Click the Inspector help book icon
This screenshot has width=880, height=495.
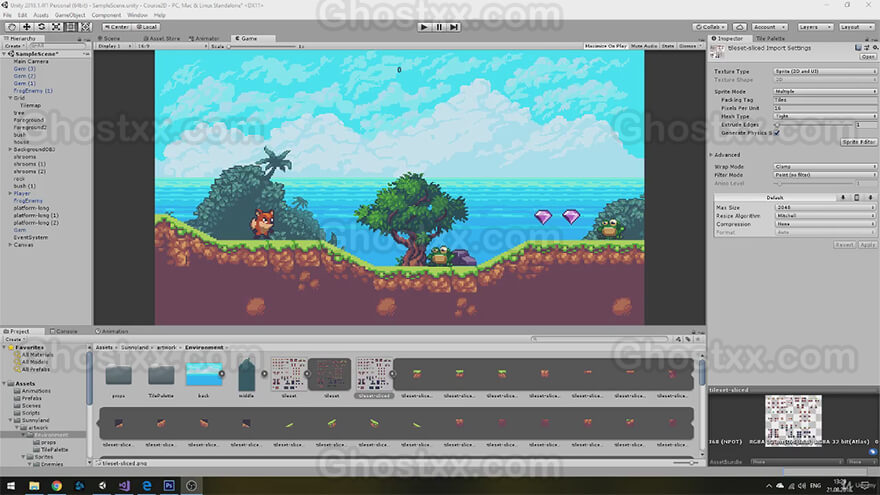[x=858, y=48]
